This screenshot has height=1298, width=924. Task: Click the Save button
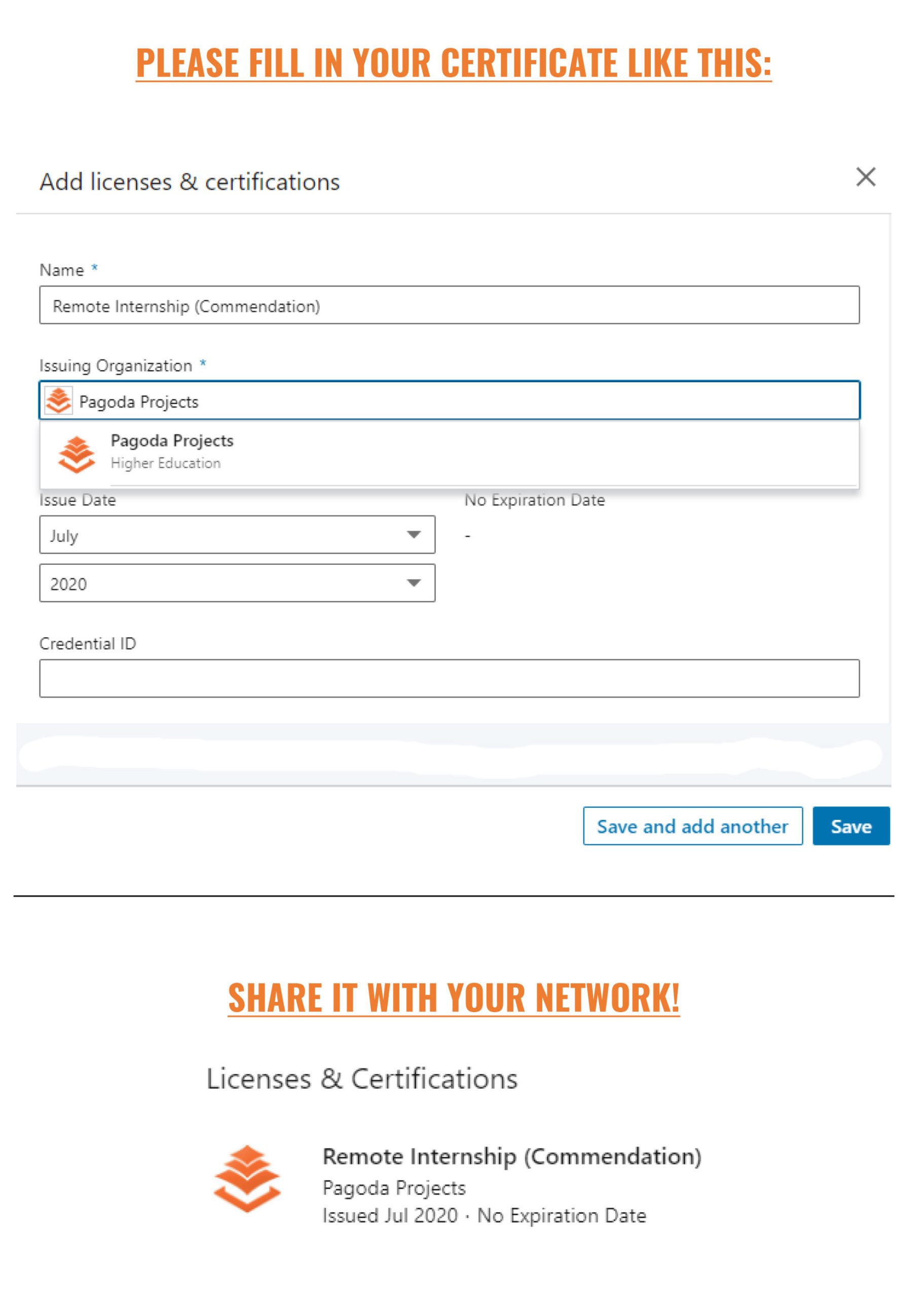pos(851,825)
